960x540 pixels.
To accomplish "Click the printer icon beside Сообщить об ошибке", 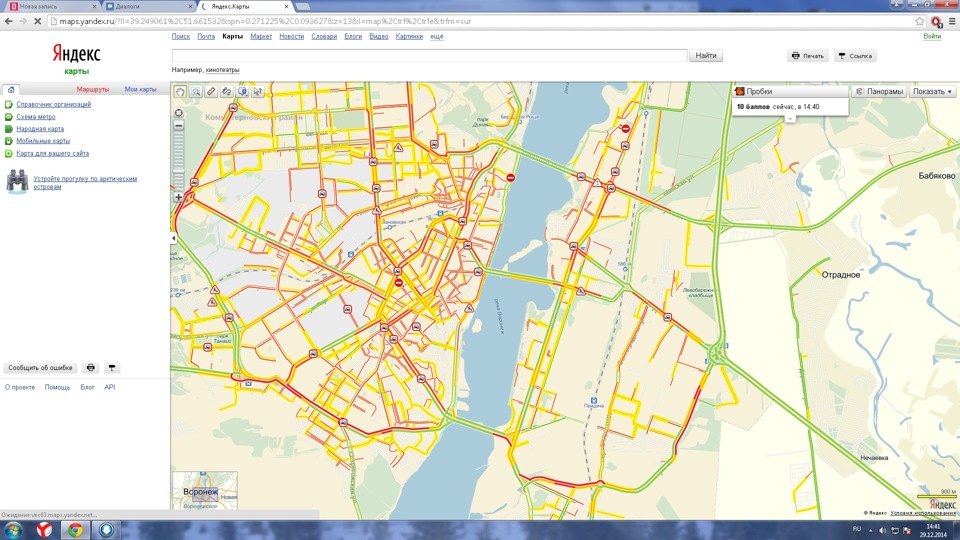I will [x=91, y=368].
